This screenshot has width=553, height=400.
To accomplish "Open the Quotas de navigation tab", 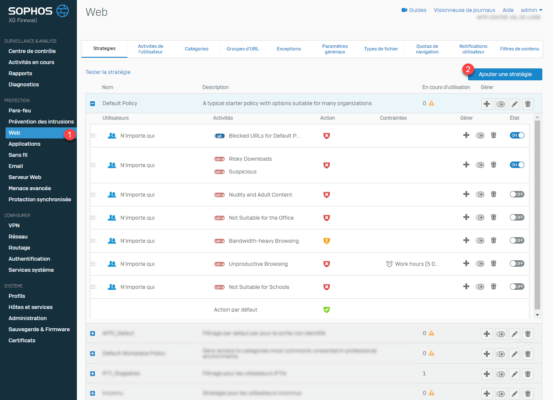I will (x=427, y=49).
